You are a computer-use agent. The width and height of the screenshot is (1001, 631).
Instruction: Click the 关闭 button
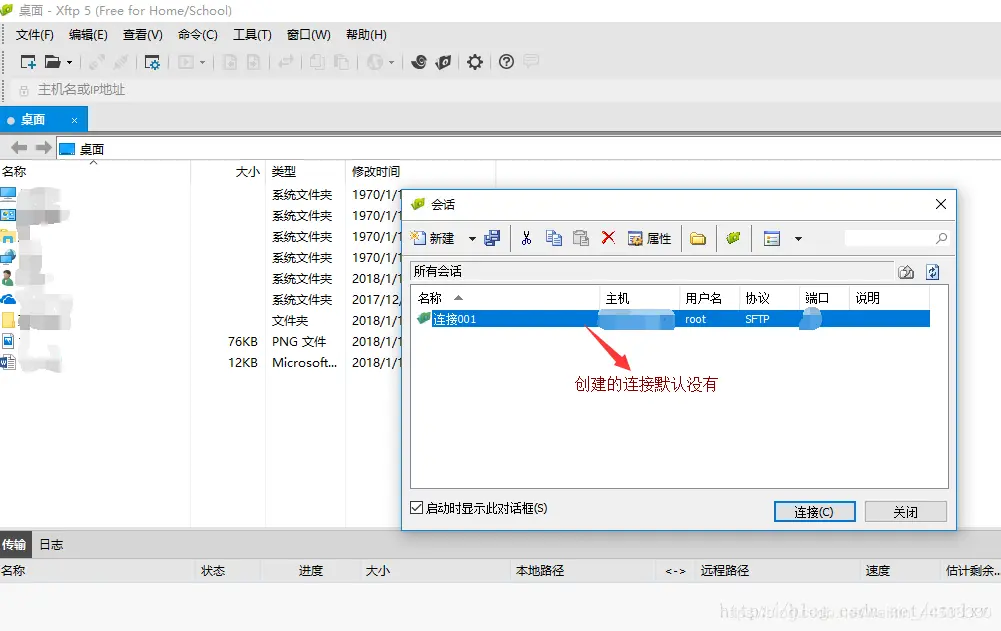click(905, 512)
